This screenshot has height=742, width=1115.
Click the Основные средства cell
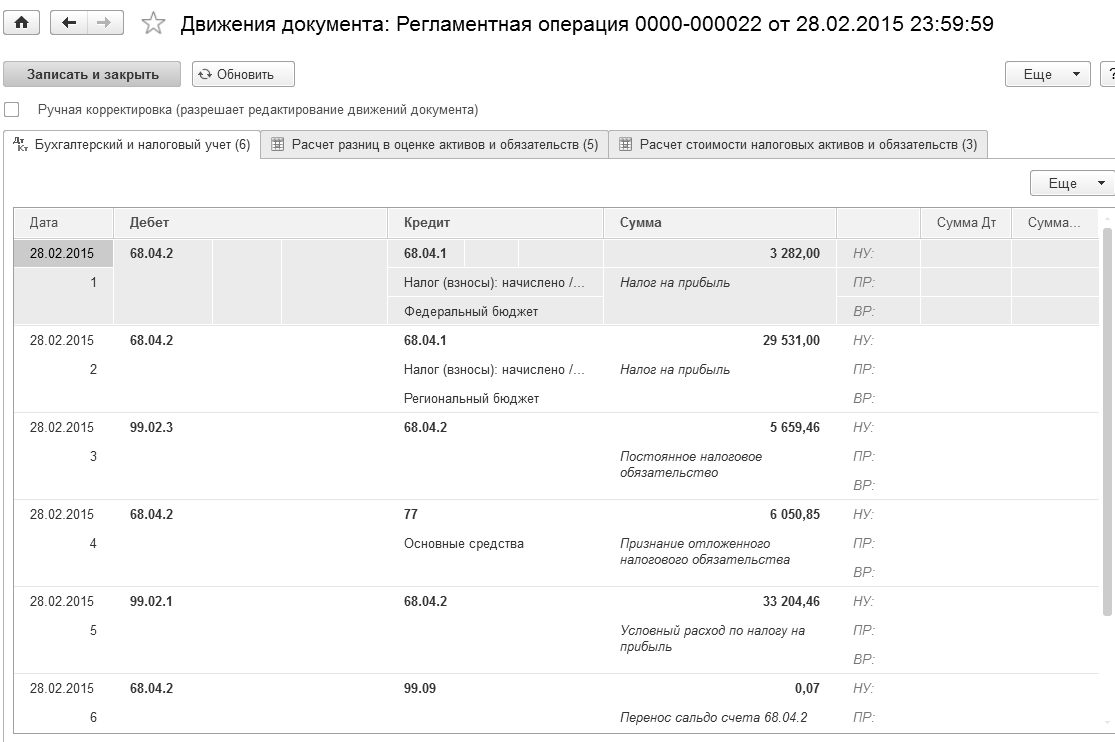coord(496,544)
